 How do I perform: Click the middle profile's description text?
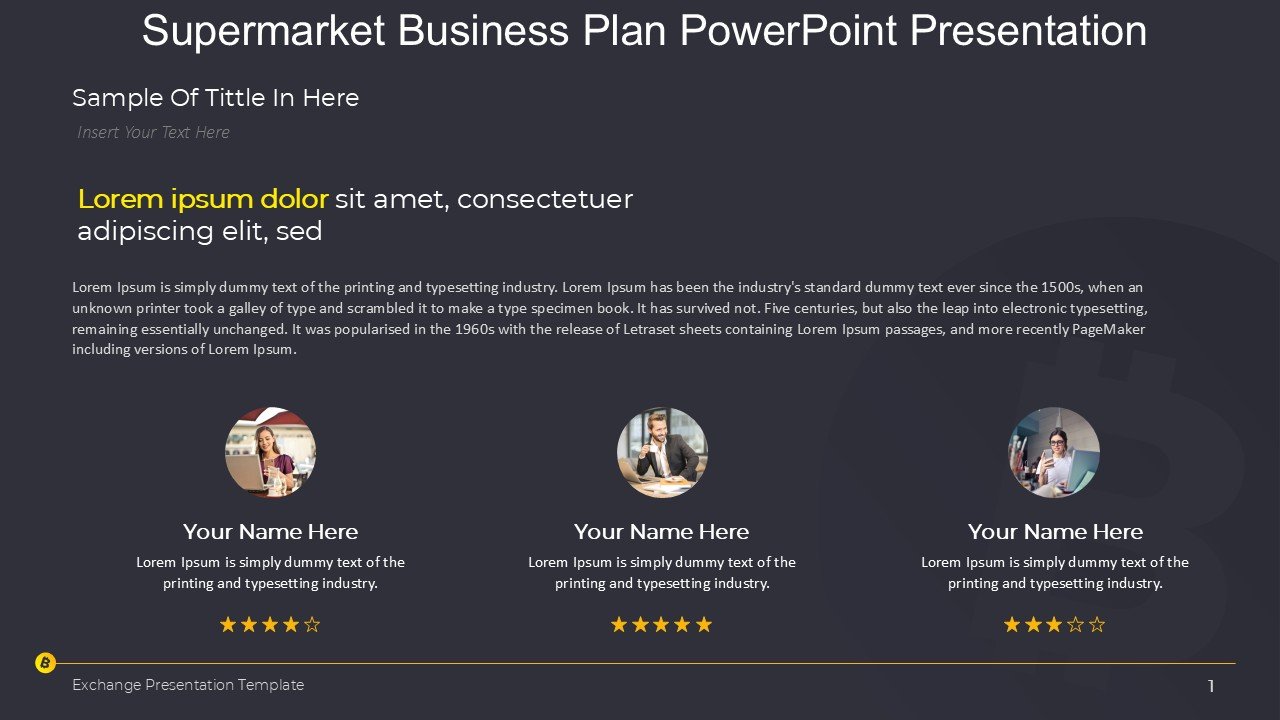click(x=662, y=573)
